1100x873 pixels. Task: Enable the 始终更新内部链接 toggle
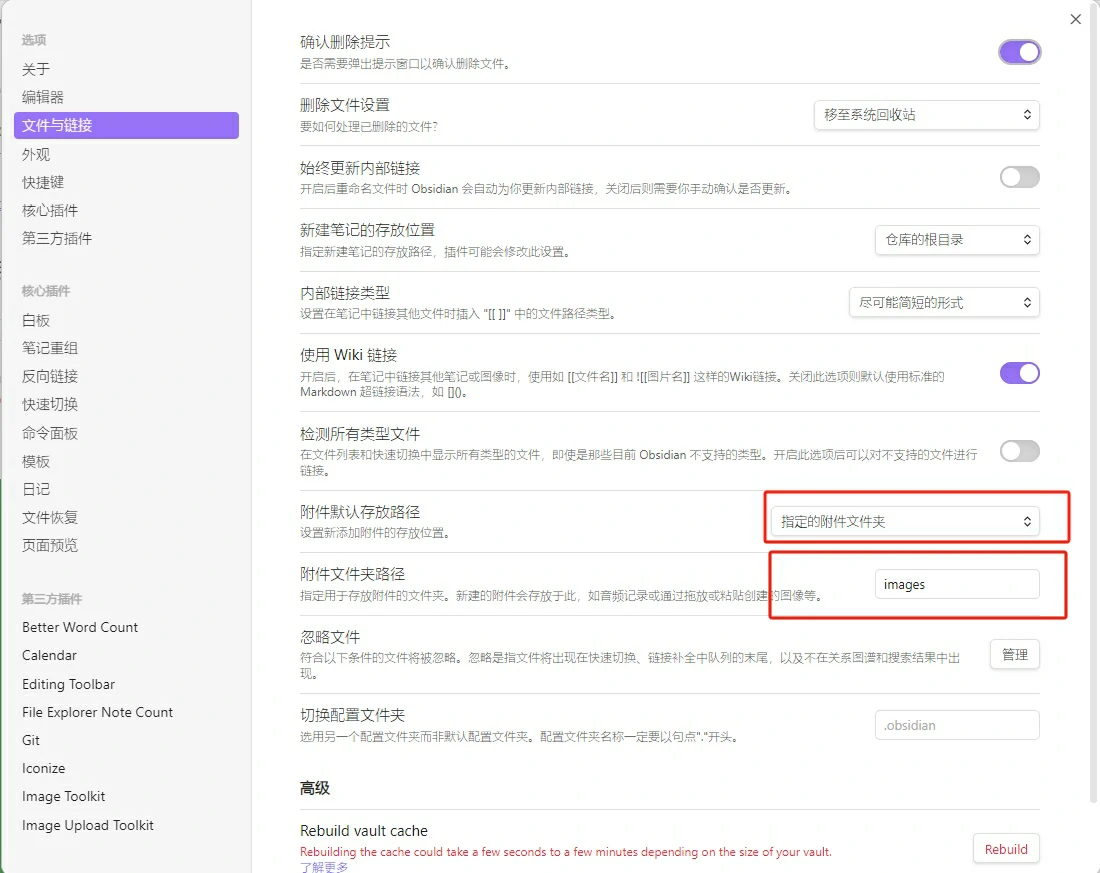(1019, 176)
